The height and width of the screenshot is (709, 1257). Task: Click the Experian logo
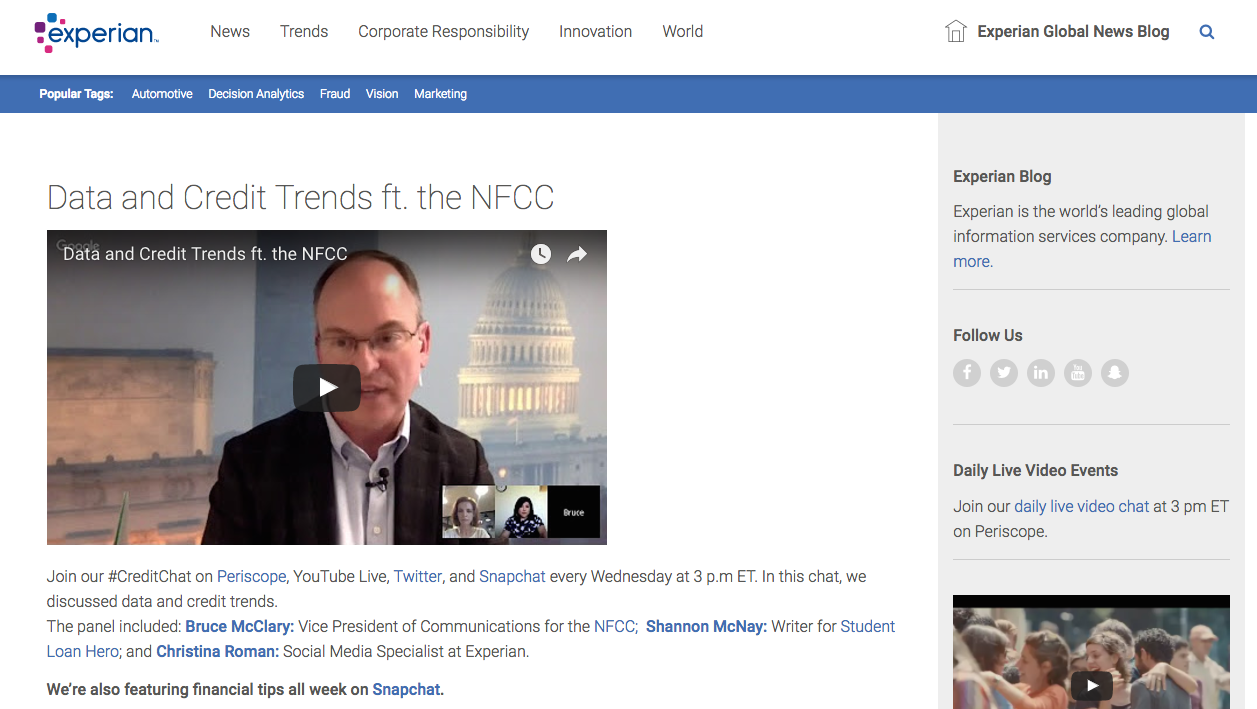tap(96, 33)
